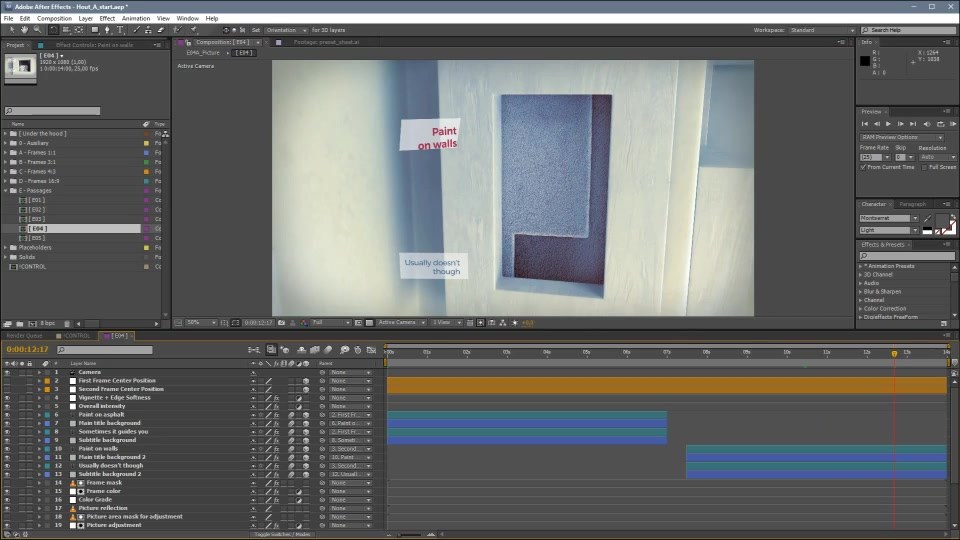Image resolution: width=960 pixels, height=540 pixels.
Task: Select the Horizontal Type tool
Action: click(120, 29)
